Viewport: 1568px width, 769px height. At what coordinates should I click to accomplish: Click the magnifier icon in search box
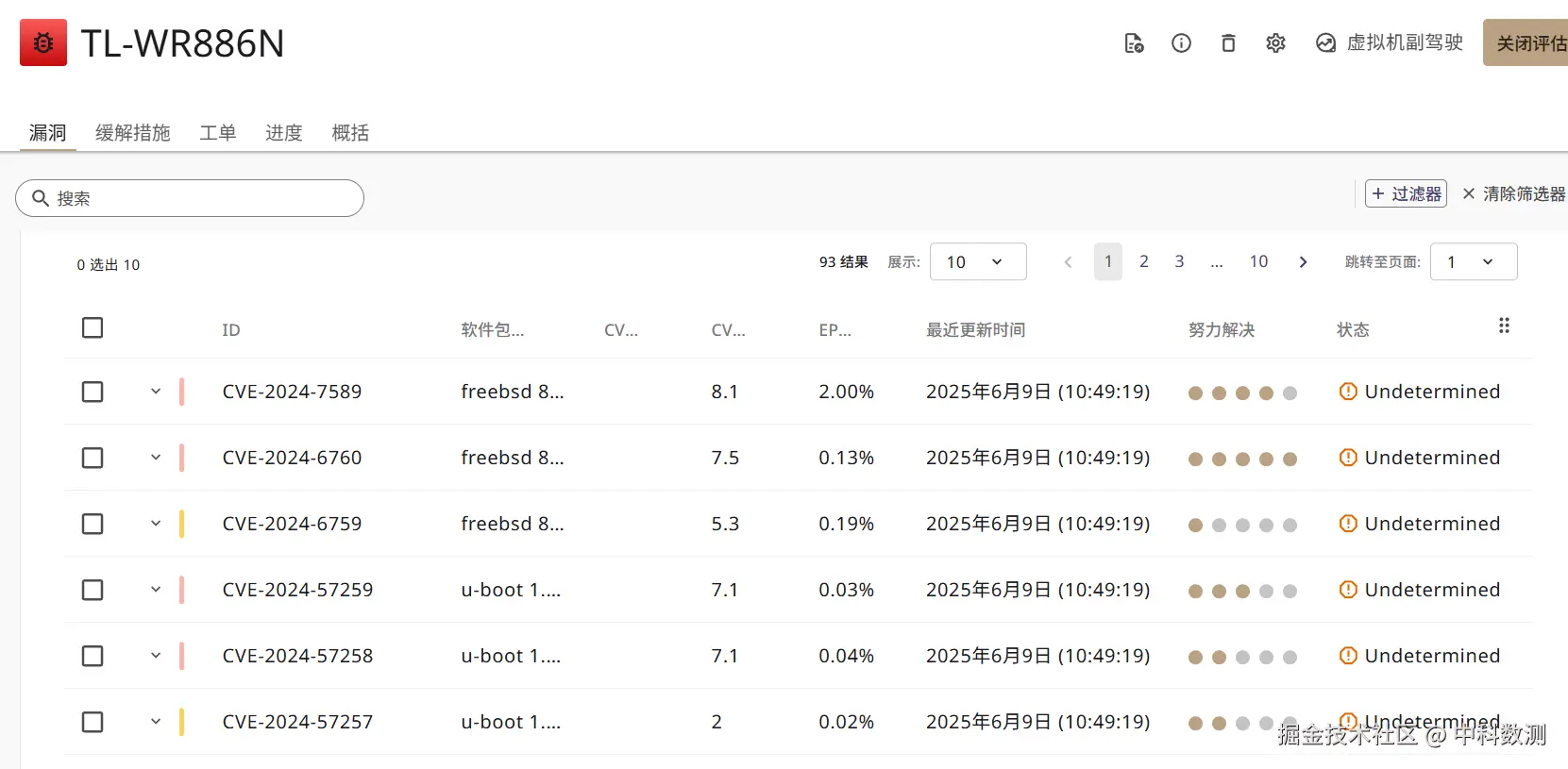41,198
